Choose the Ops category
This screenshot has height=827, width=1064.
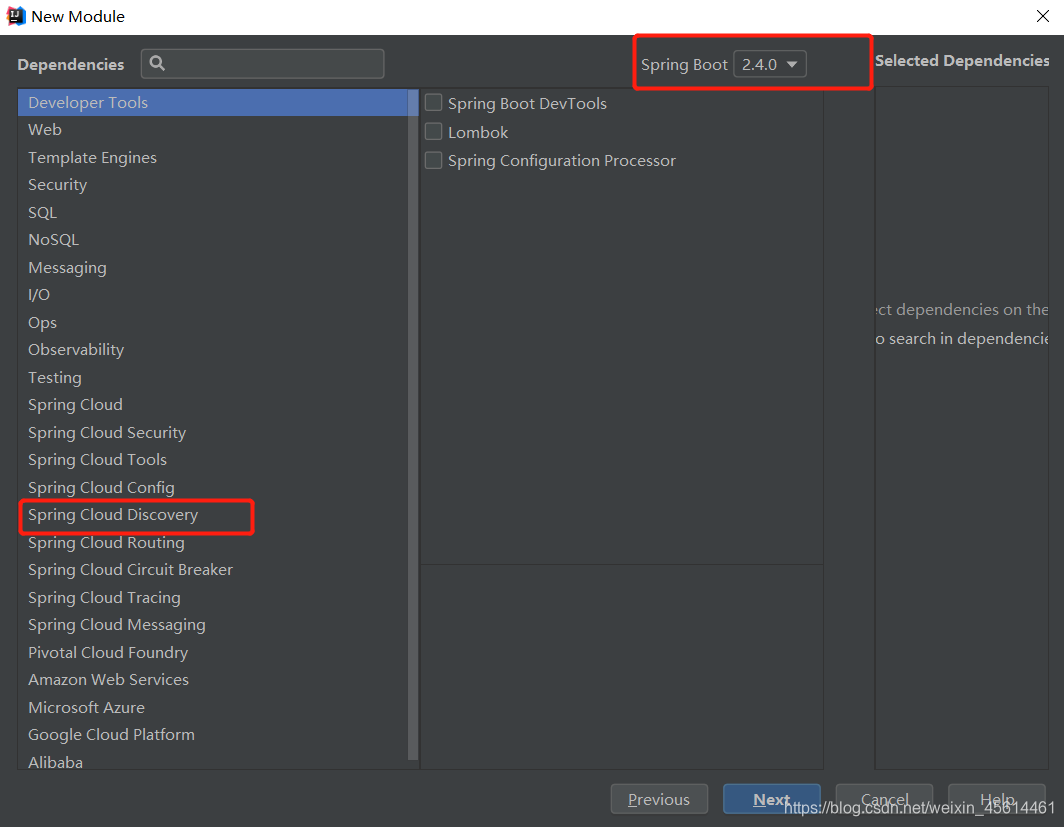click(213, 322)
